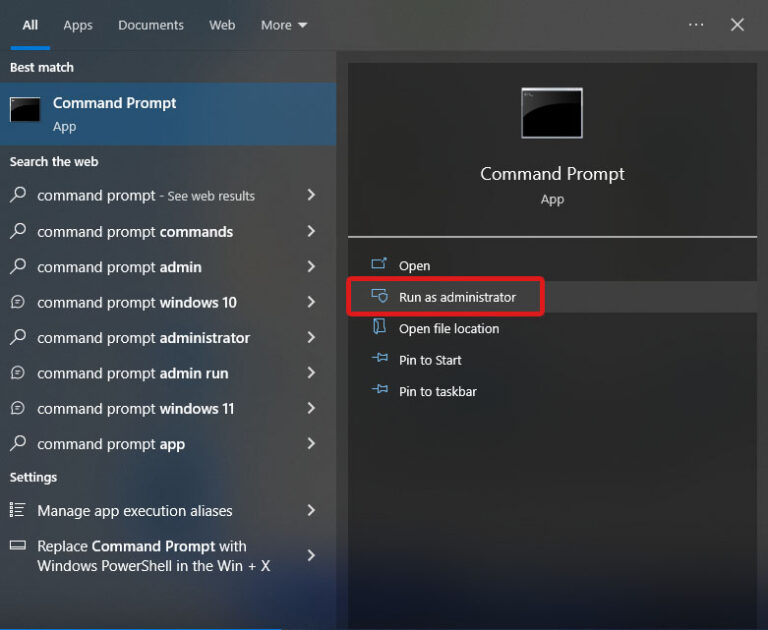Choose Run as administrator
Screen dimensions: 768x630
click(x=457, y=297)
